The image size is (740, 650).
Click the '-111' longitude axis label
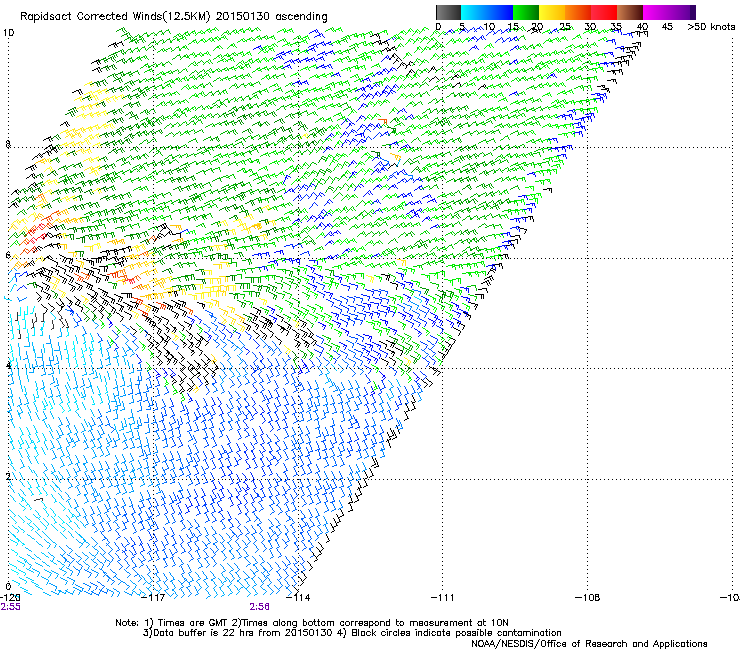tap(443, 598)
